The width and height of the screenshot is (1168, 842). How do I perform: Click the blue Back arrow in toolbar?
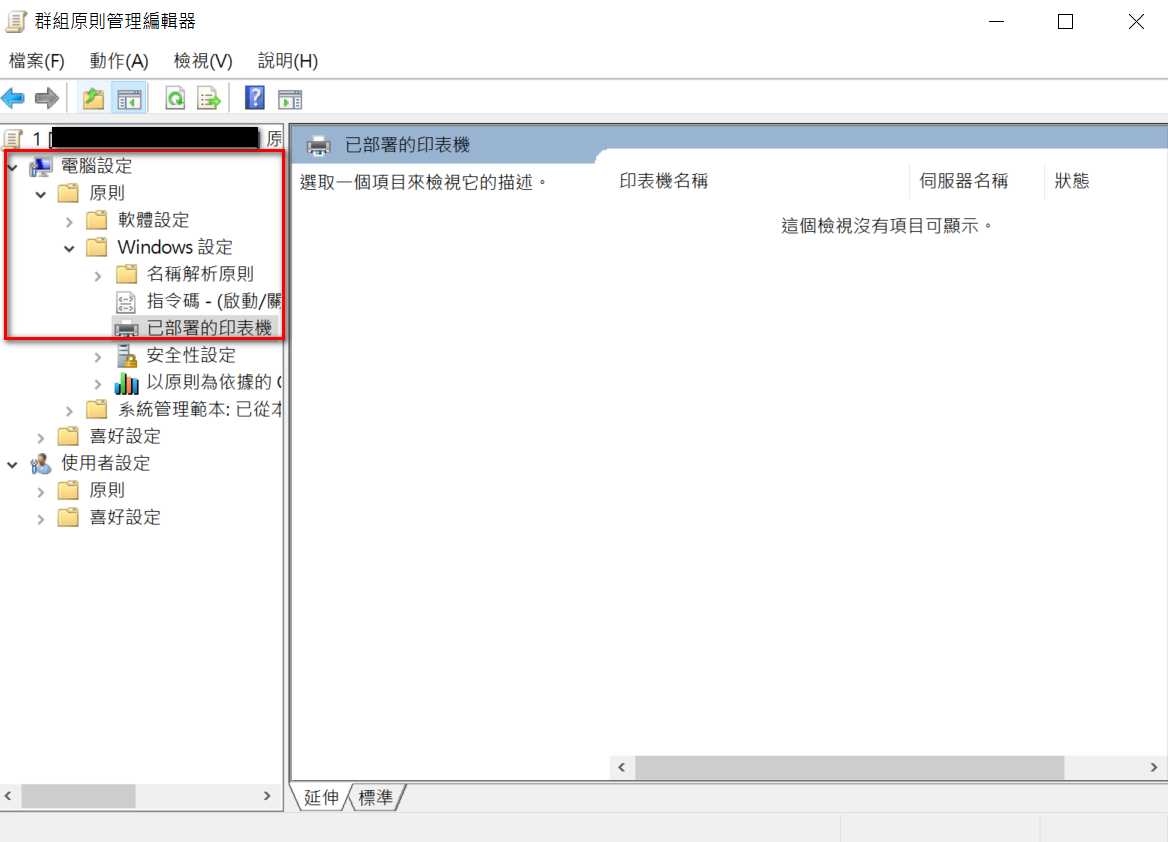click(13, 98)
